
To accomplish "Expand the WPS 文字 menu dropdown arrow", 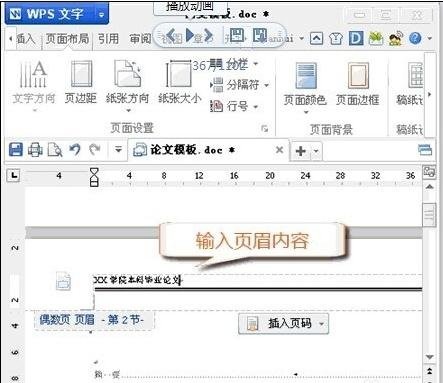I will point(101,14).
